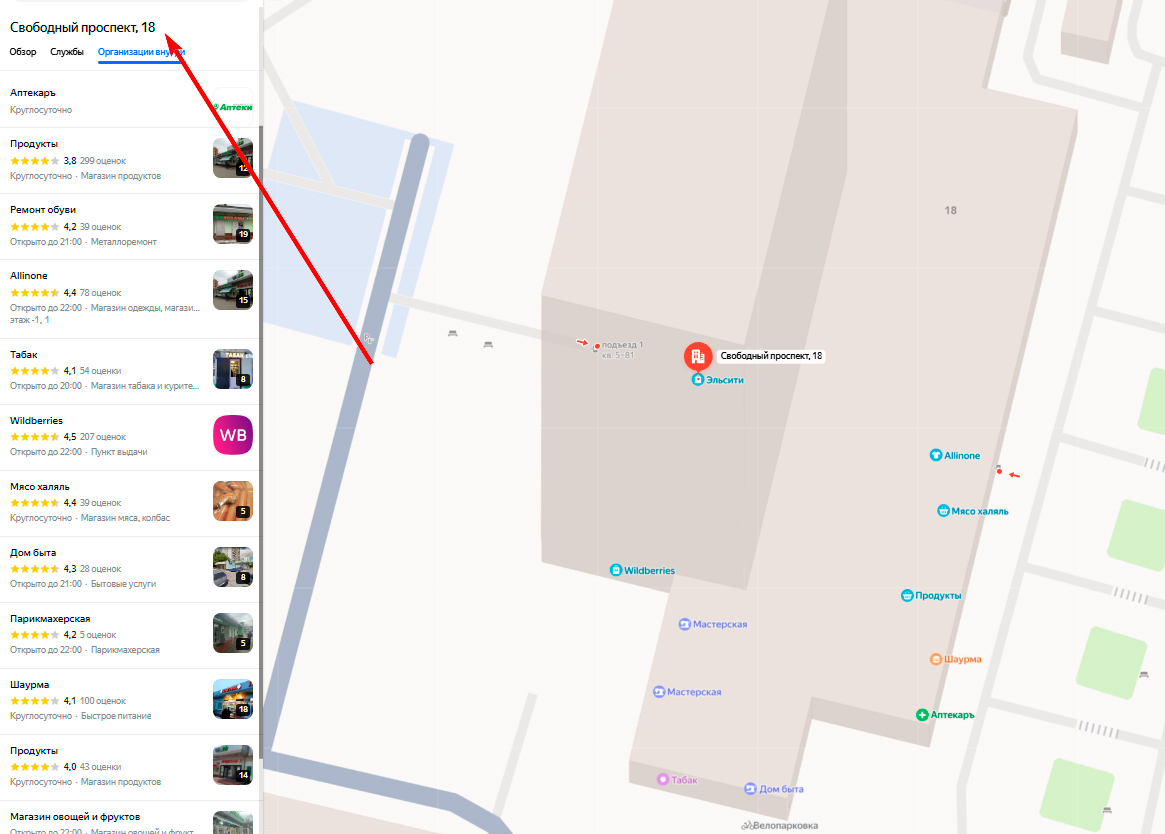This screenshot has height=834, width=1165.
Task: Click the Шаурма food map marker
Action: click(936, 659)
